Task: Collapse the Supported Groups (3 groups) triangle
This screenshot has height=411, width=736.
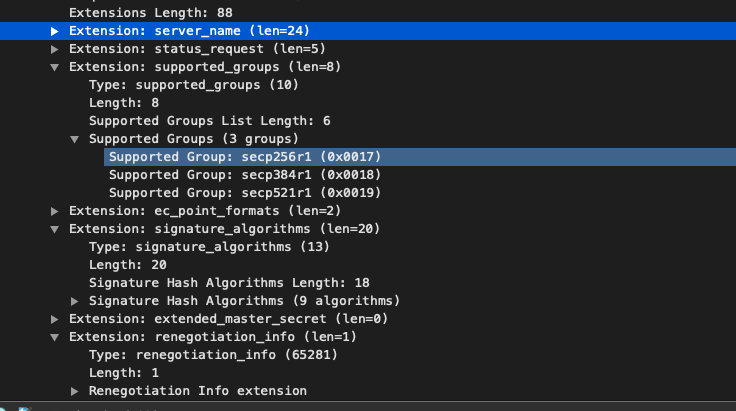Action: click(x=74, y=139)
